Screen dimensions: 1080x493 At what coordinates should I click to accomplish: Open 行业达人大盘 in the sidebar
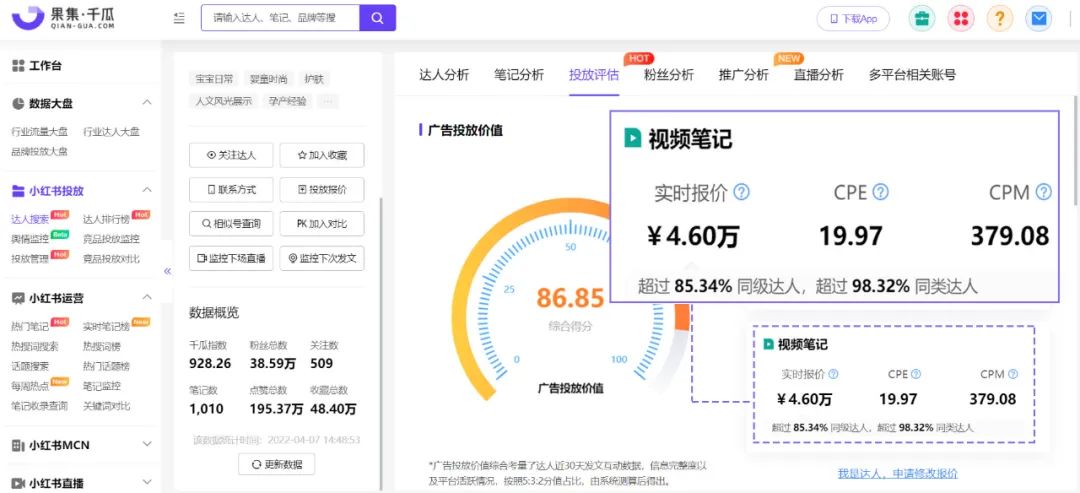pos(111,132)
